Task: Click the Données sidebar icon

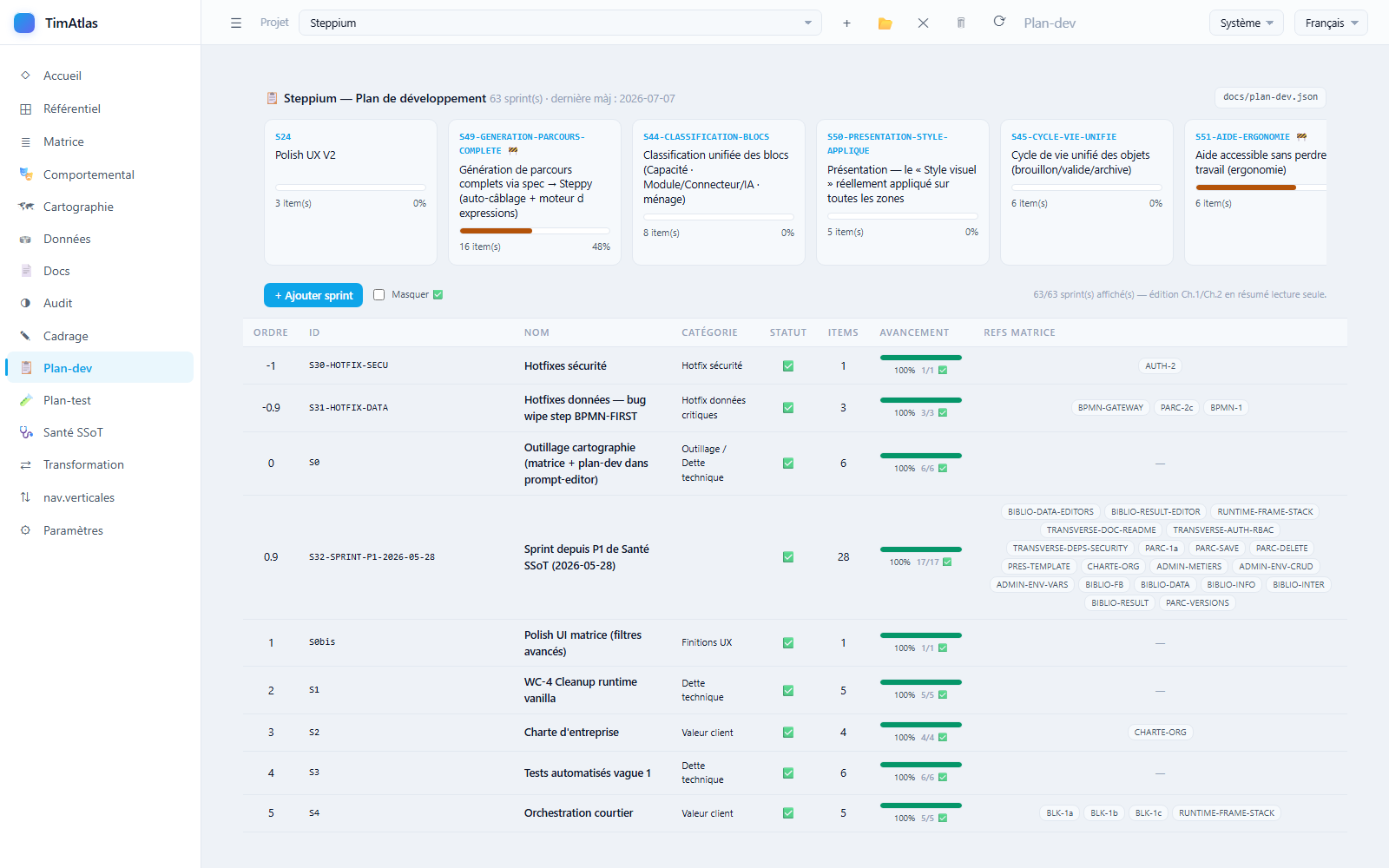Action: click(x=26, y=239)
